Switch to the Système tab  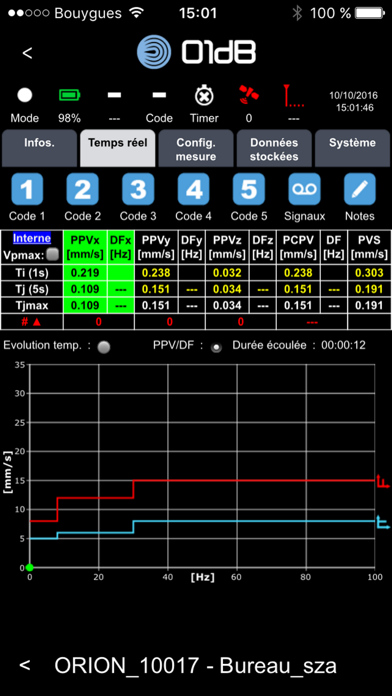(x=352, y=148)
